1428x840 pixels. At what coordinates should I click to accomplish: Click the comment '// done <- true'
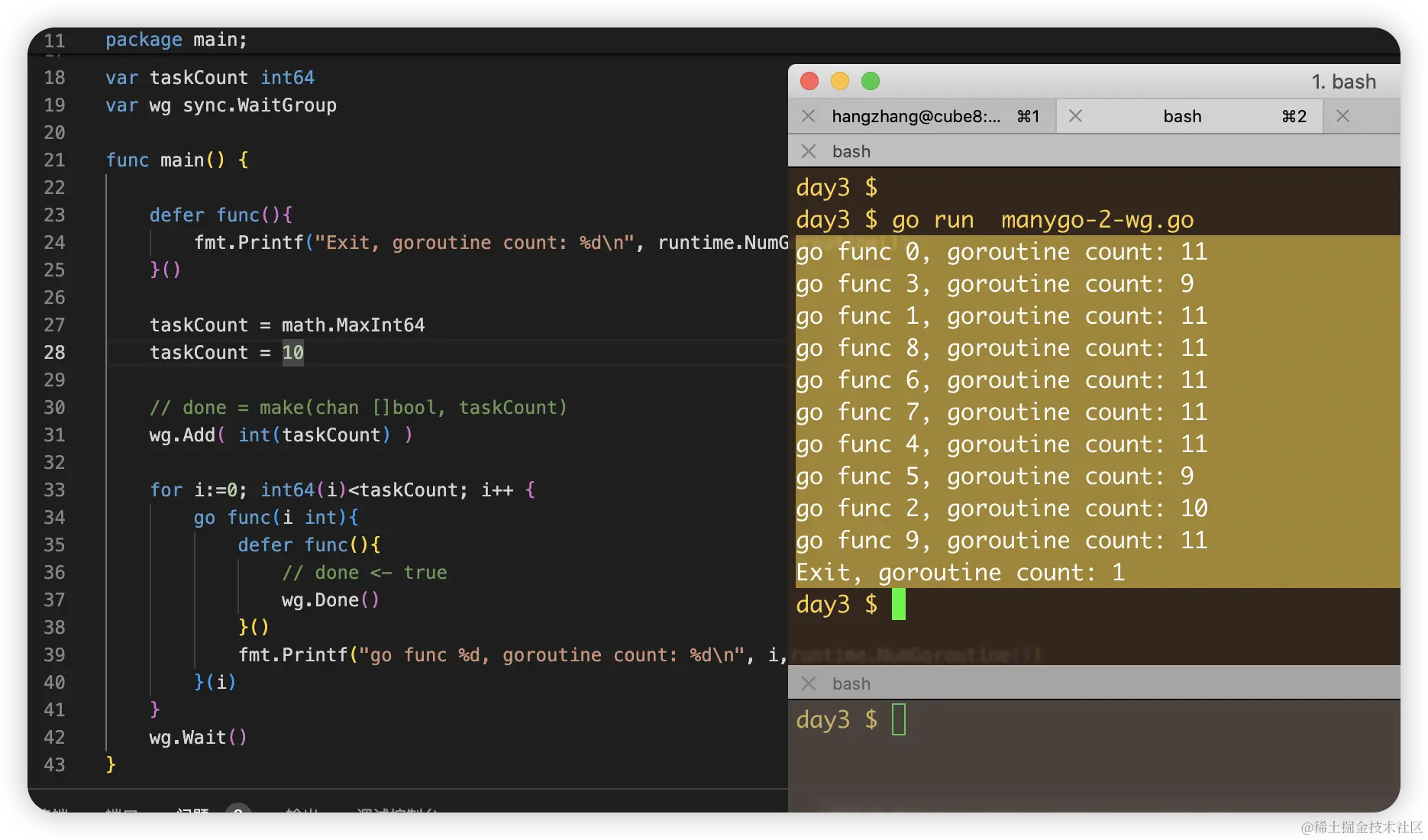364,573
